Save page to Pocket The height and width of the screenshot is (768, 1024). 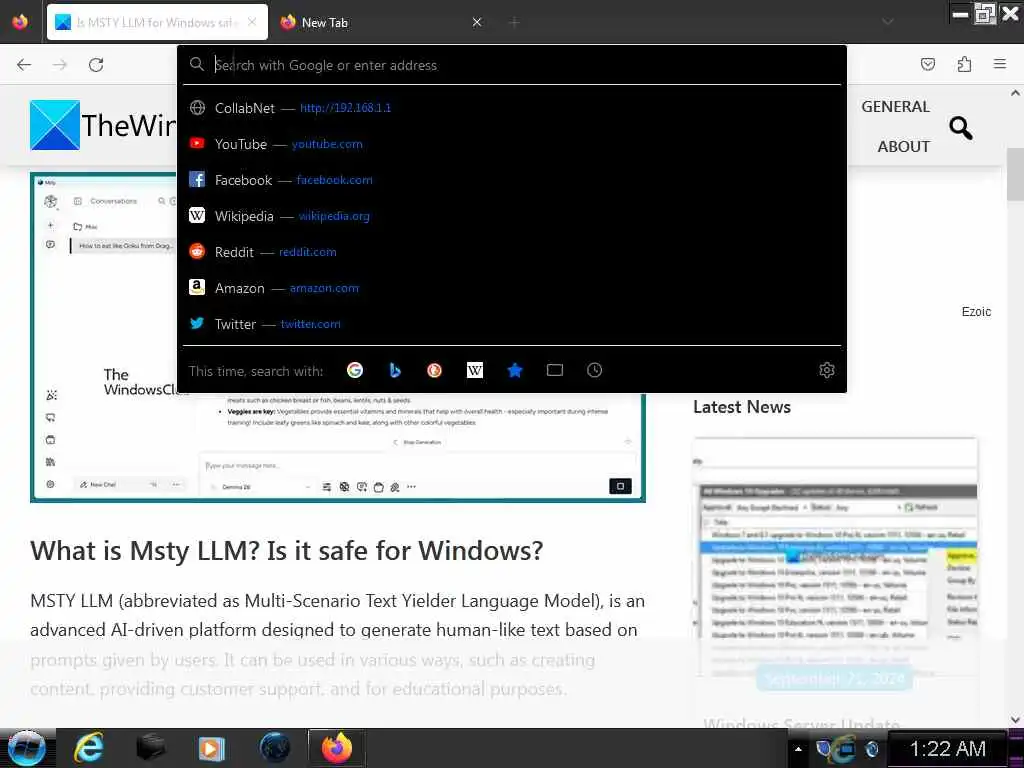(x=927, y=64)
